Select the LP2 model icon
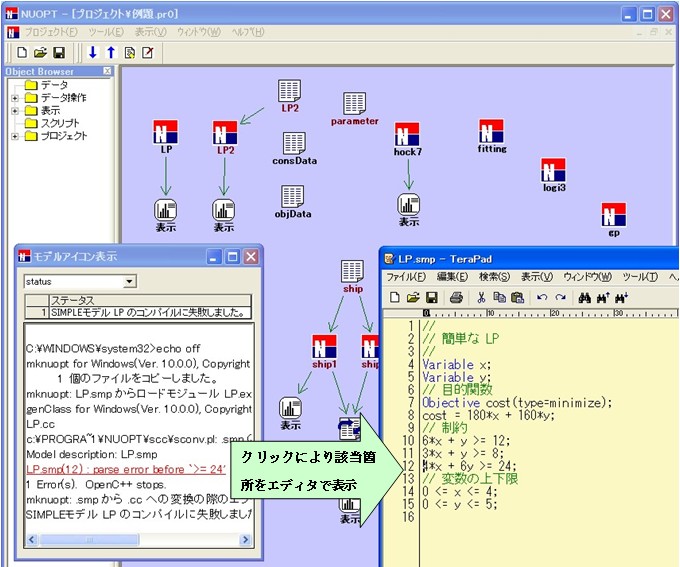The height and width of the screenshot is (567, 680). (225, 132)
